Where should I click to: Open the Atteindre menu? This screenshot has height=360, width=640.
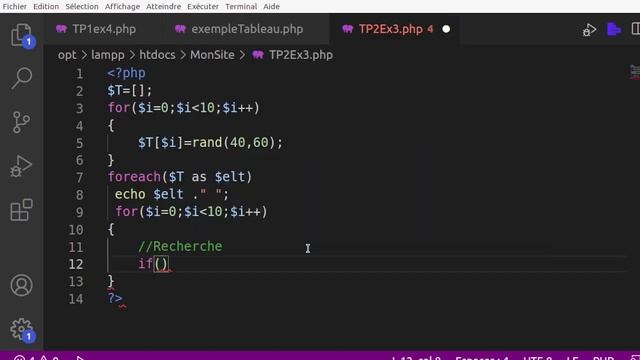click(163, 7)
